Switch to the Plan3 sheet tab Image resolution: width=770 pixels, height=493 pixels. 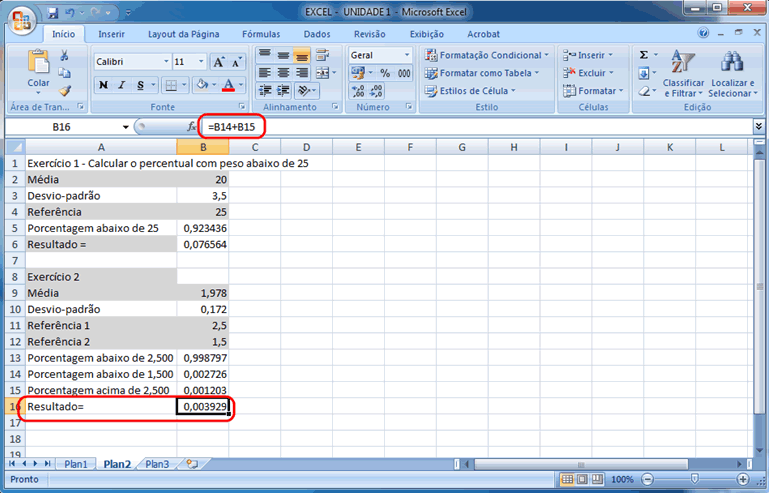(x=157, y=464)
